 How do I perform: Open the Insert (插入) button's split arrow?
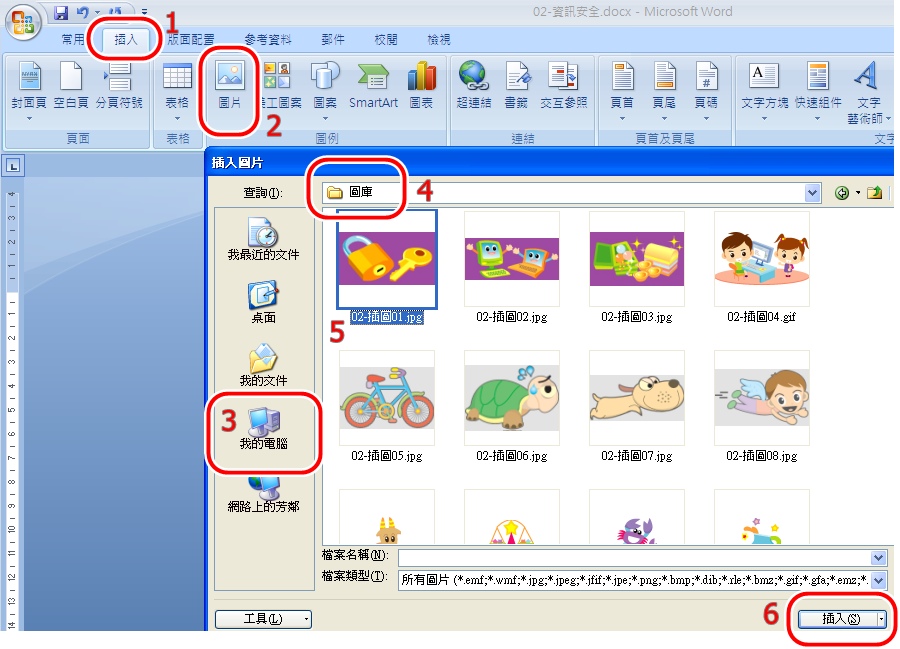coord(881,619)
